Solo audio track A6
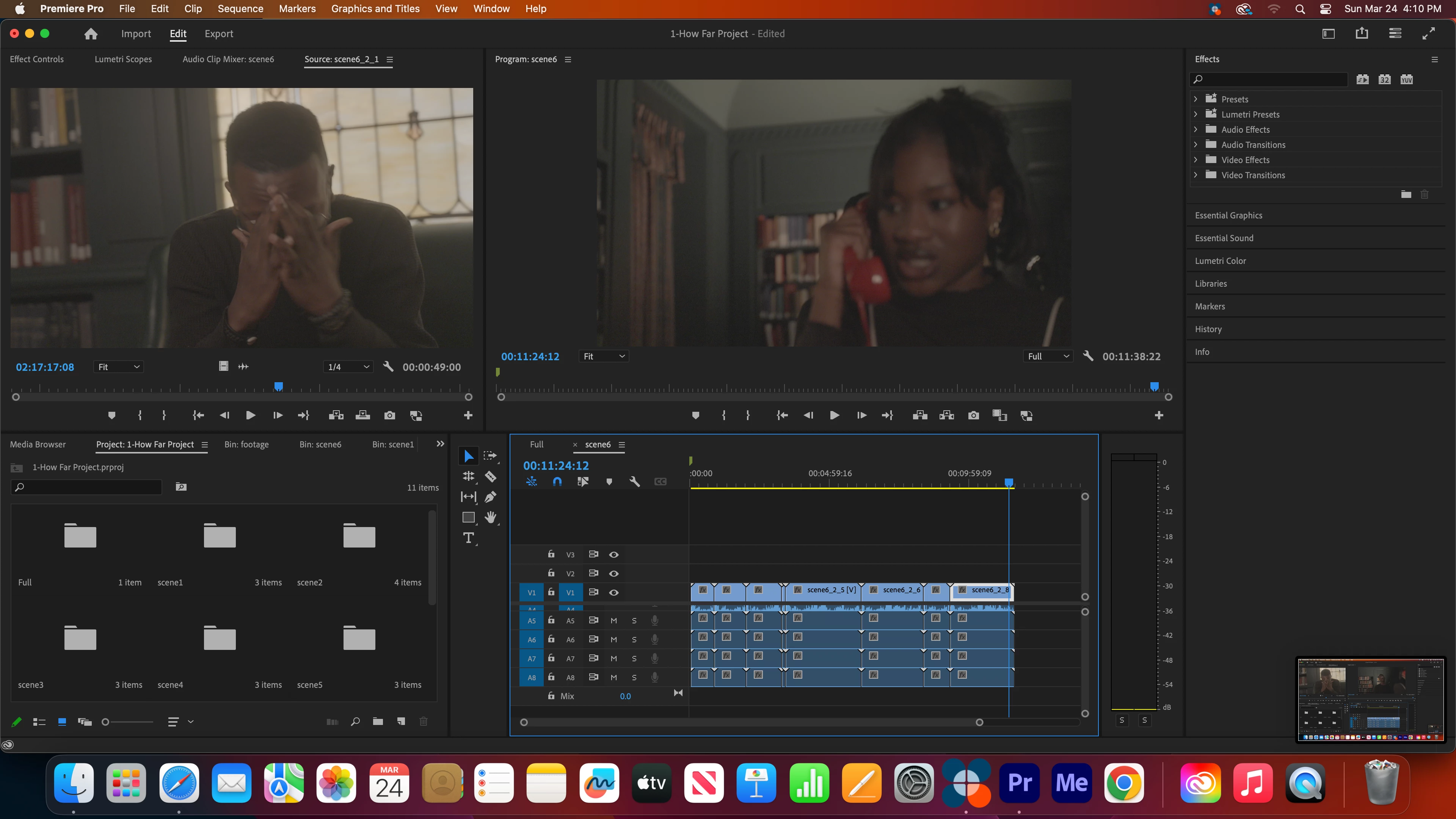This screenshot has height=819, width=1456. point(634,639)
